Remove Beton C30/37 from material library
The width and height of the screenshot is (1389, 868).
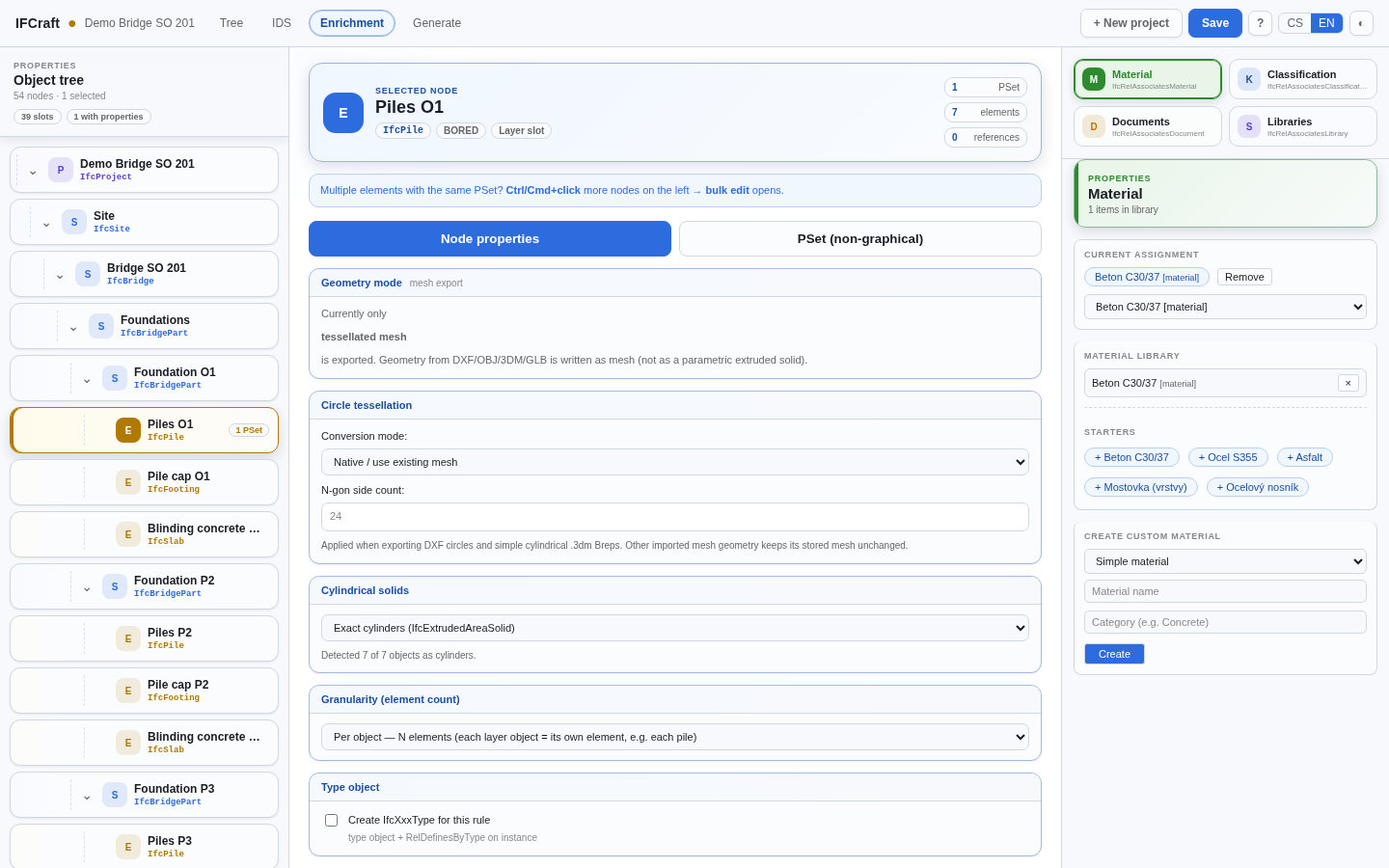pyautogui.click(x=1348, y=383)
